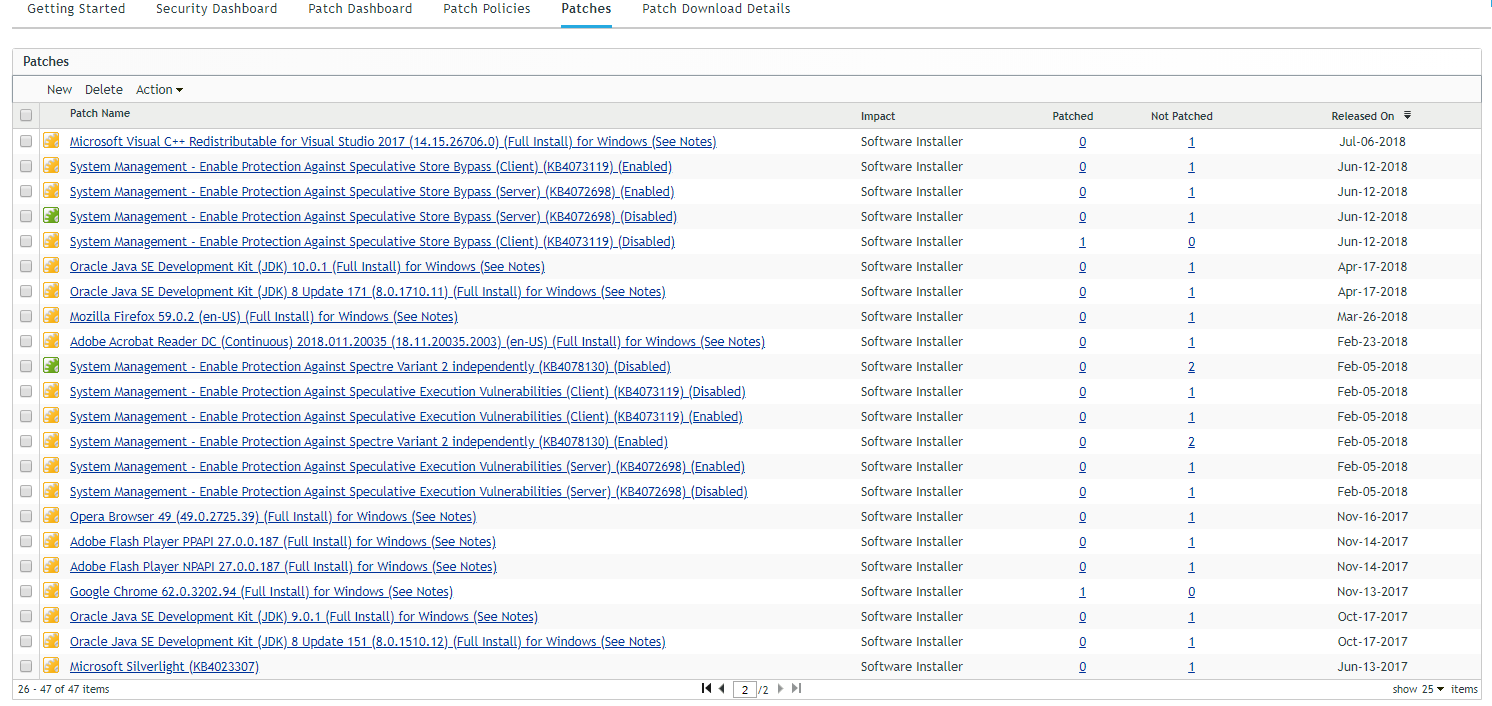This screenshot has width=1492, height=706.
Task: Open the Google Chrome 62.0.3202.94 patch link
Action: 261,592
